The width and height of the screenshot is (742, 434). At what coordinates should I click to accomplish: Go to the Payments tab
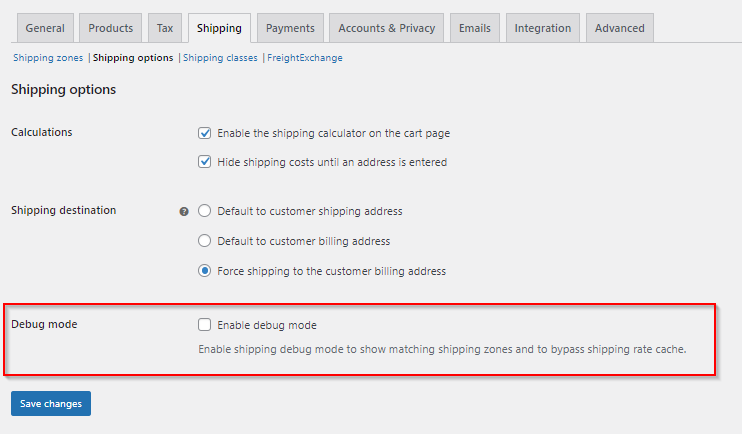290,28
